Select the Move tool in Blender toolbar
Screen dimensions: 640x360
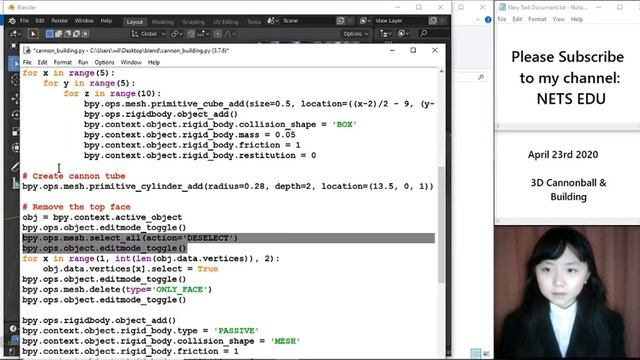coord(15,98)
